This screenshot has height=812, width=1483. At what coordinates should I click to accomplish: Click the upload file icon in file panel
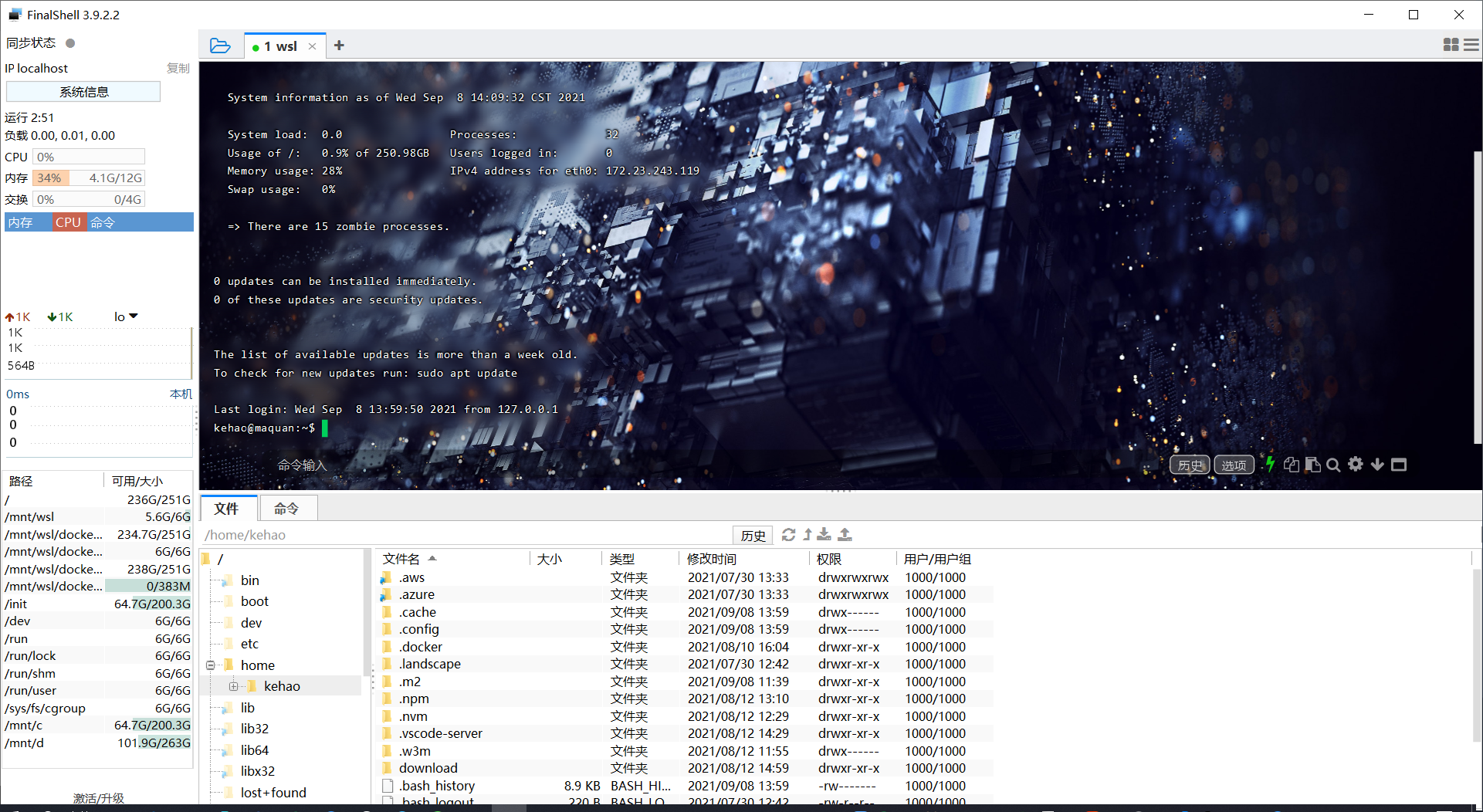pos(845,534)
